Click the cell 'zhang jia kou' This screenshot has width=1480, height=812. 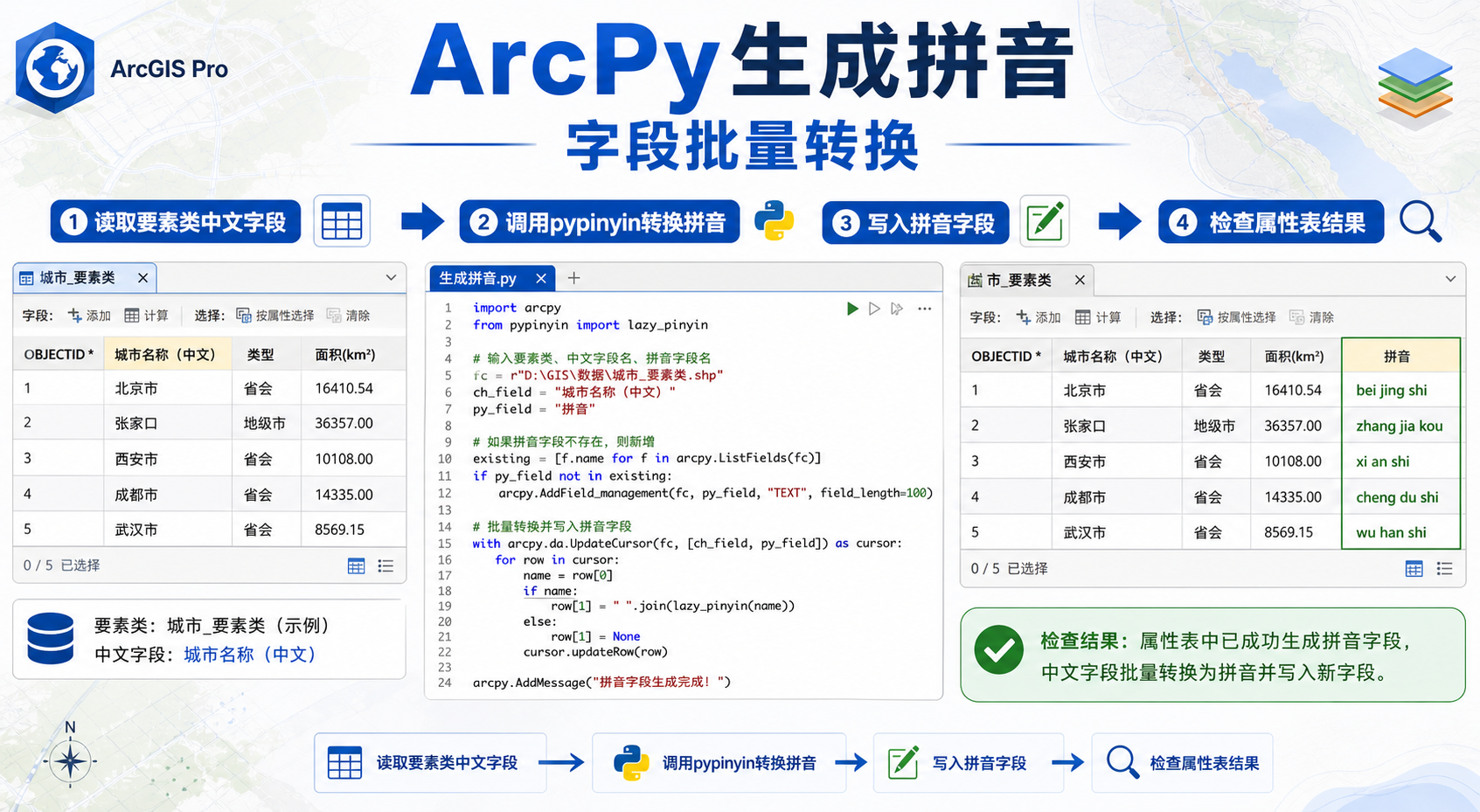click(1400, 426)
